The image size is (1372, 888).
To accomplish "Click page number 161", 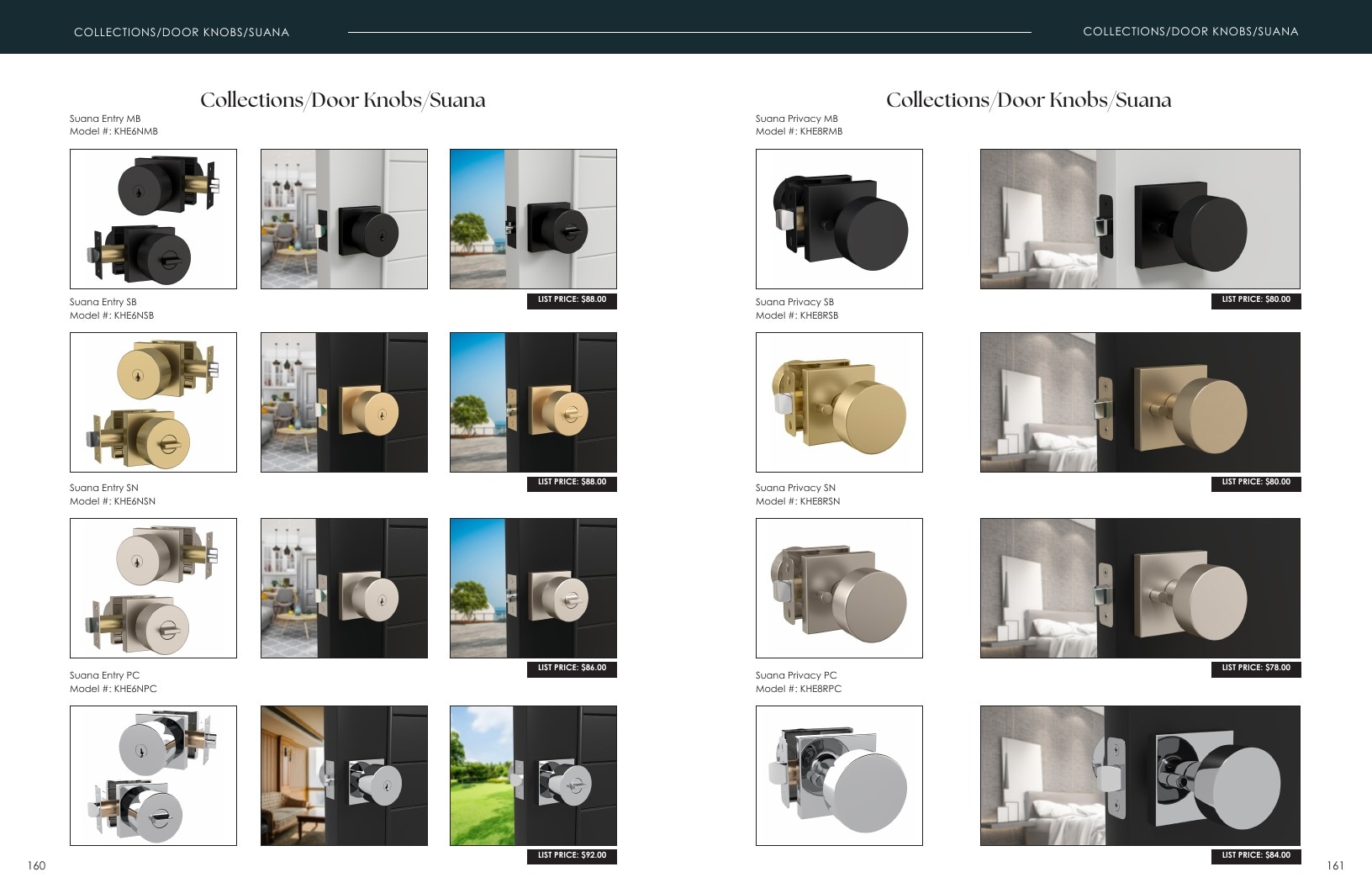I will [1335, 865].
